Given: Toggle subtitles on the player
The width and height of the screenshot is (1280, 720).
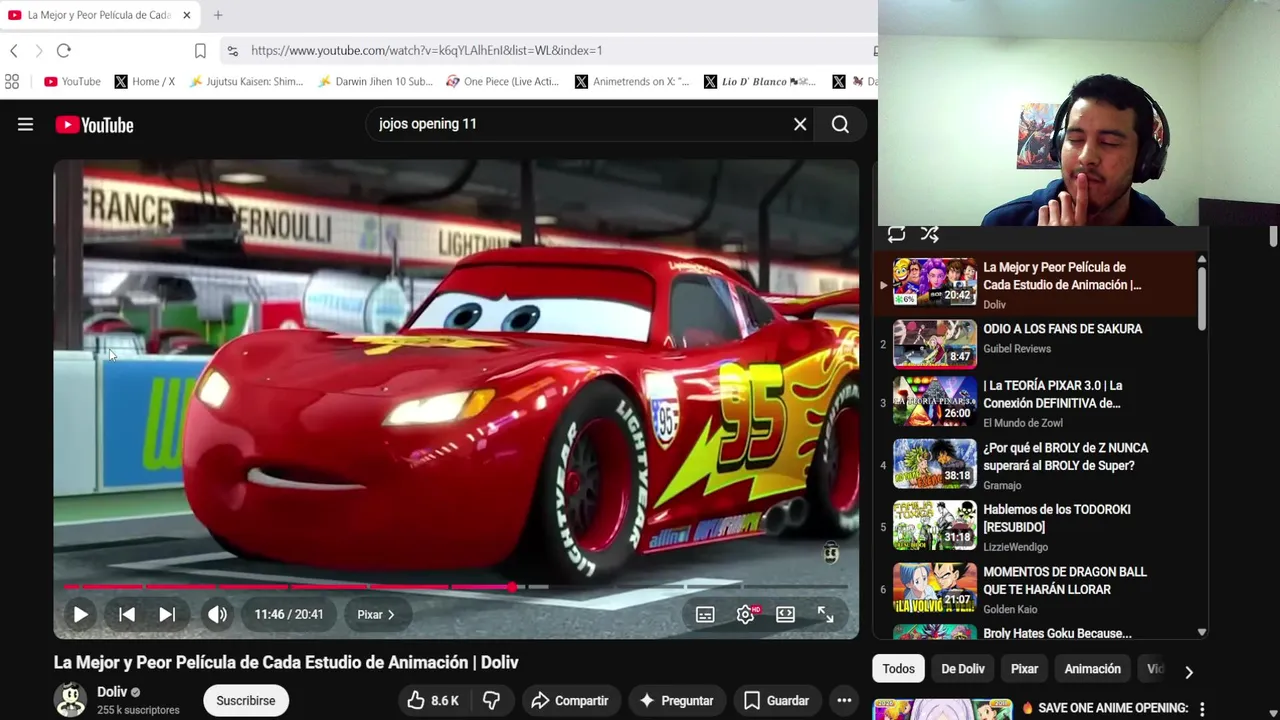Looking at the screenshot, I should tap(705, 614).
